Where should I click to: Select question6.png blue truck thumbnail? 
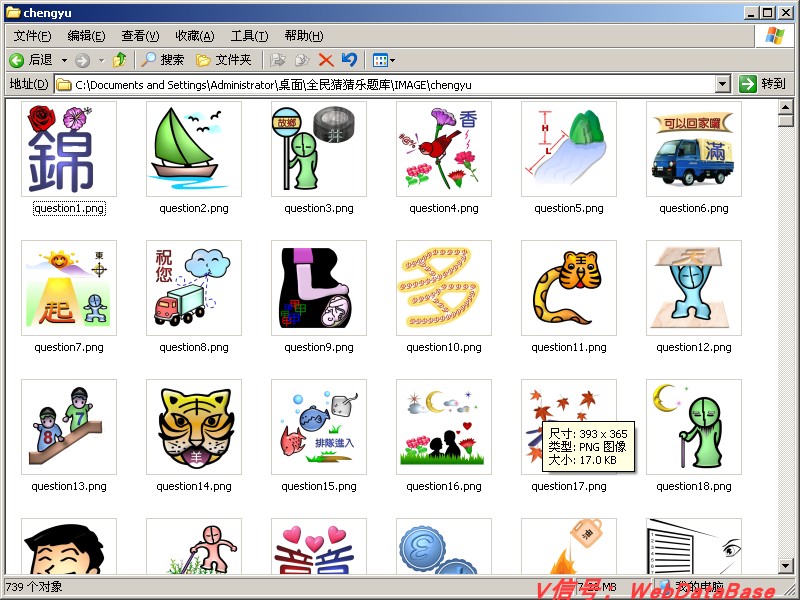[694, 148]
